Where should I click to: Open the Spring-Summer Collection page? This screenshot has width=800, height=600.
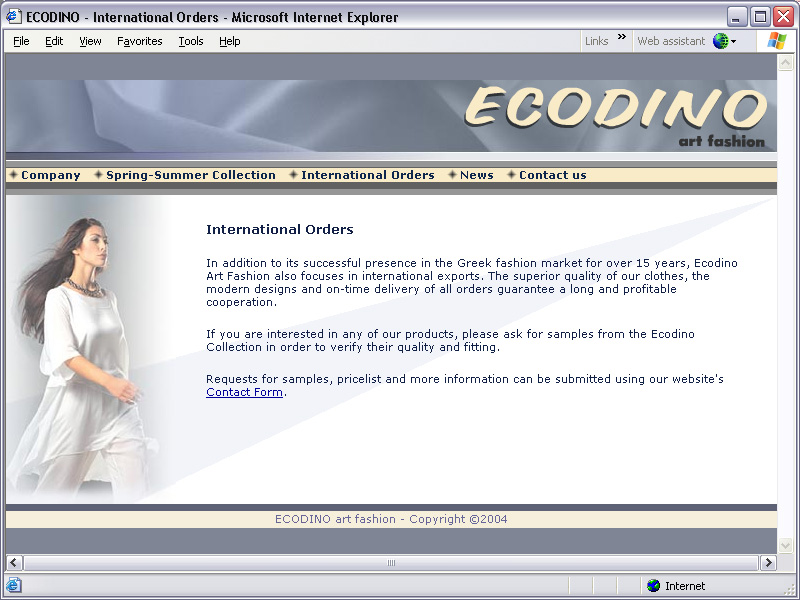coord(191,175)
